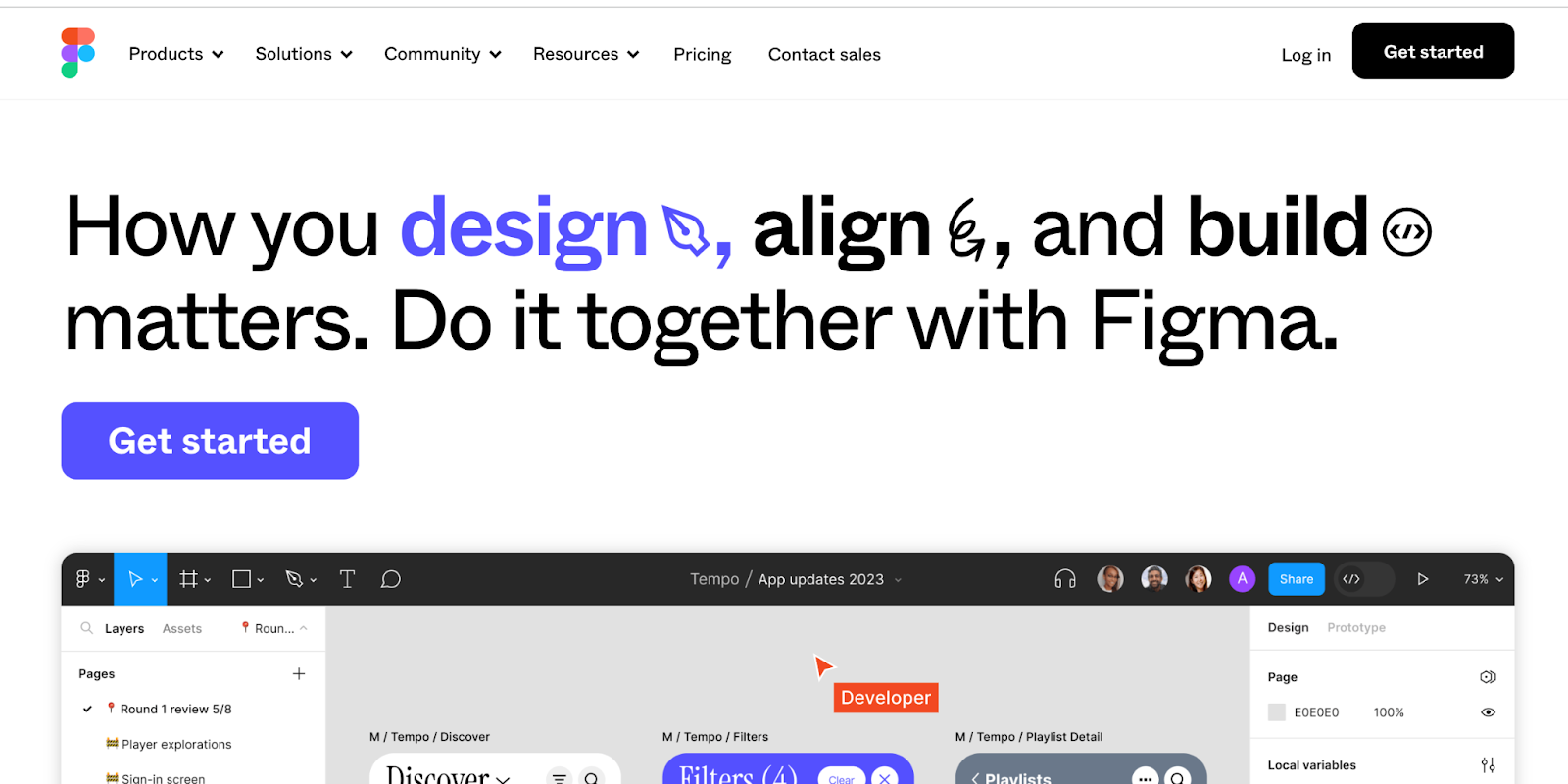The width and height of the screenshot is (1568, 784).
Task: Click the blue Share button
Action: 1297,579
